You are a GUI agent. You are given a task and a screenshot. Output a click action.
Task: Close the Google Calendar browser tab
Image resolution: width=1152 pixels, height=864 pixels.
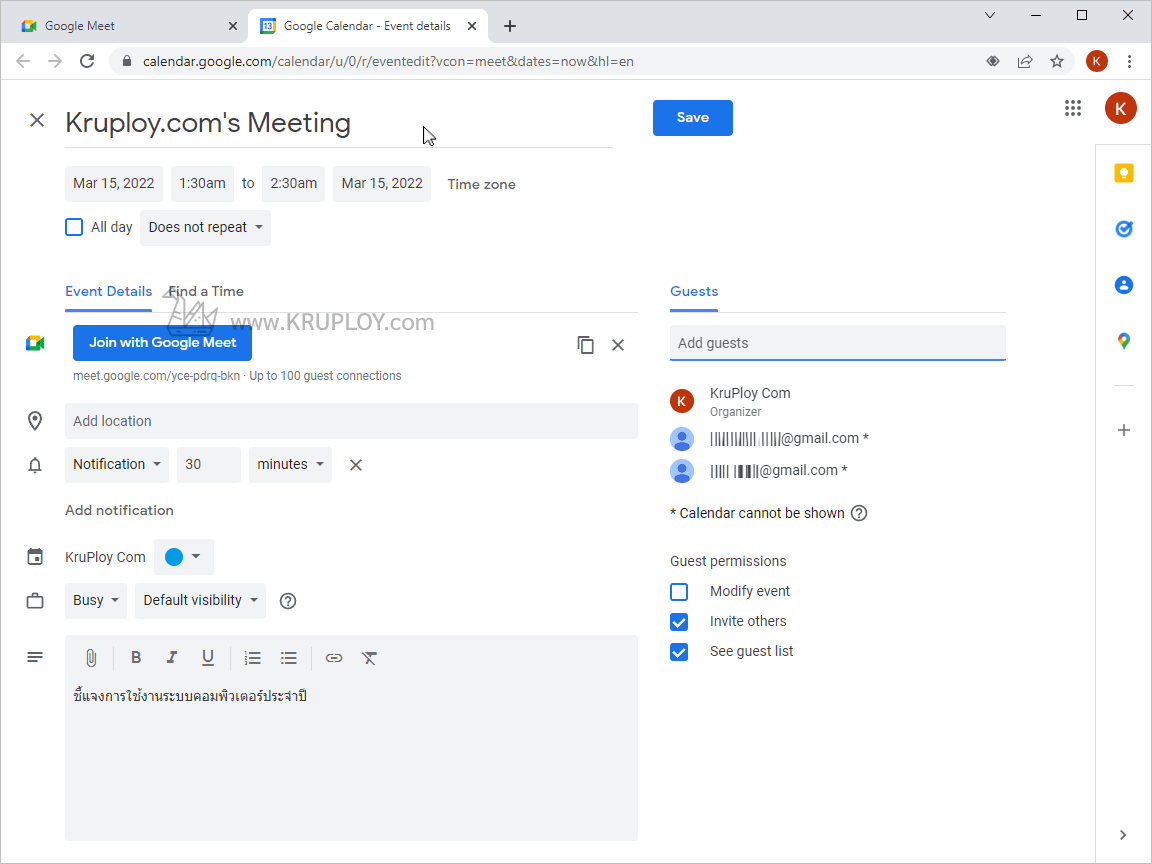coord(472,26)
